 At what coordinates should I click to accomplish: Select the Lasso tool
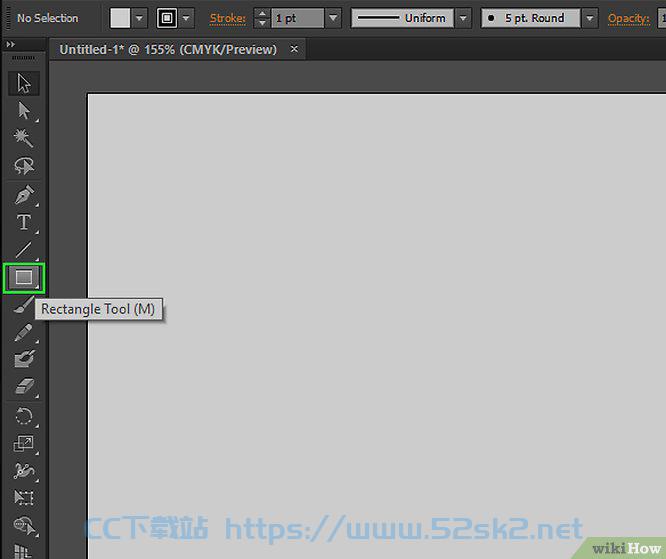coord(24,166)
